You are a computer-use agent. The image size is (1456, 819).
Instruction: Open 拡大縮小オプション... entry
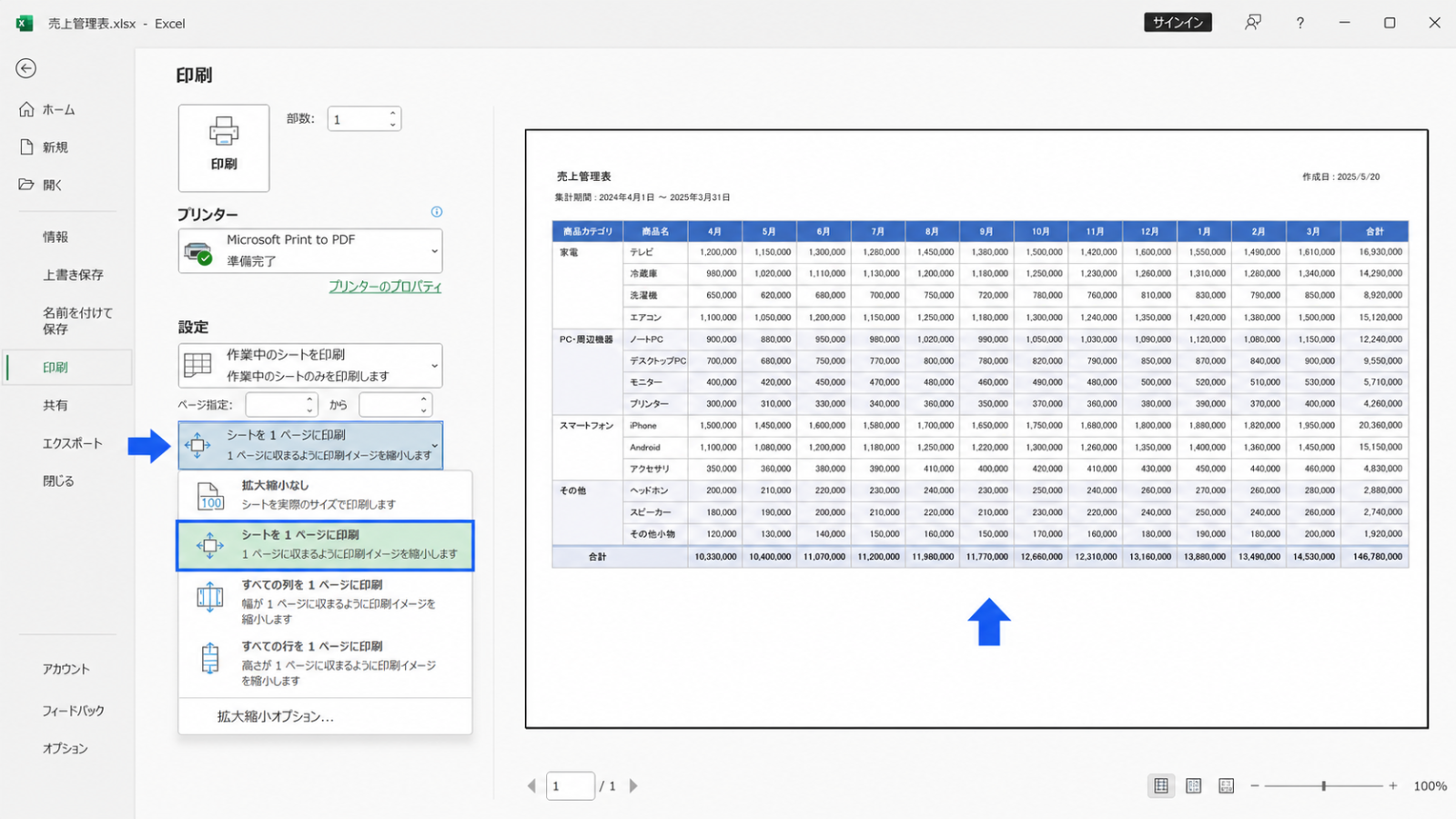(x=325, y=716)
